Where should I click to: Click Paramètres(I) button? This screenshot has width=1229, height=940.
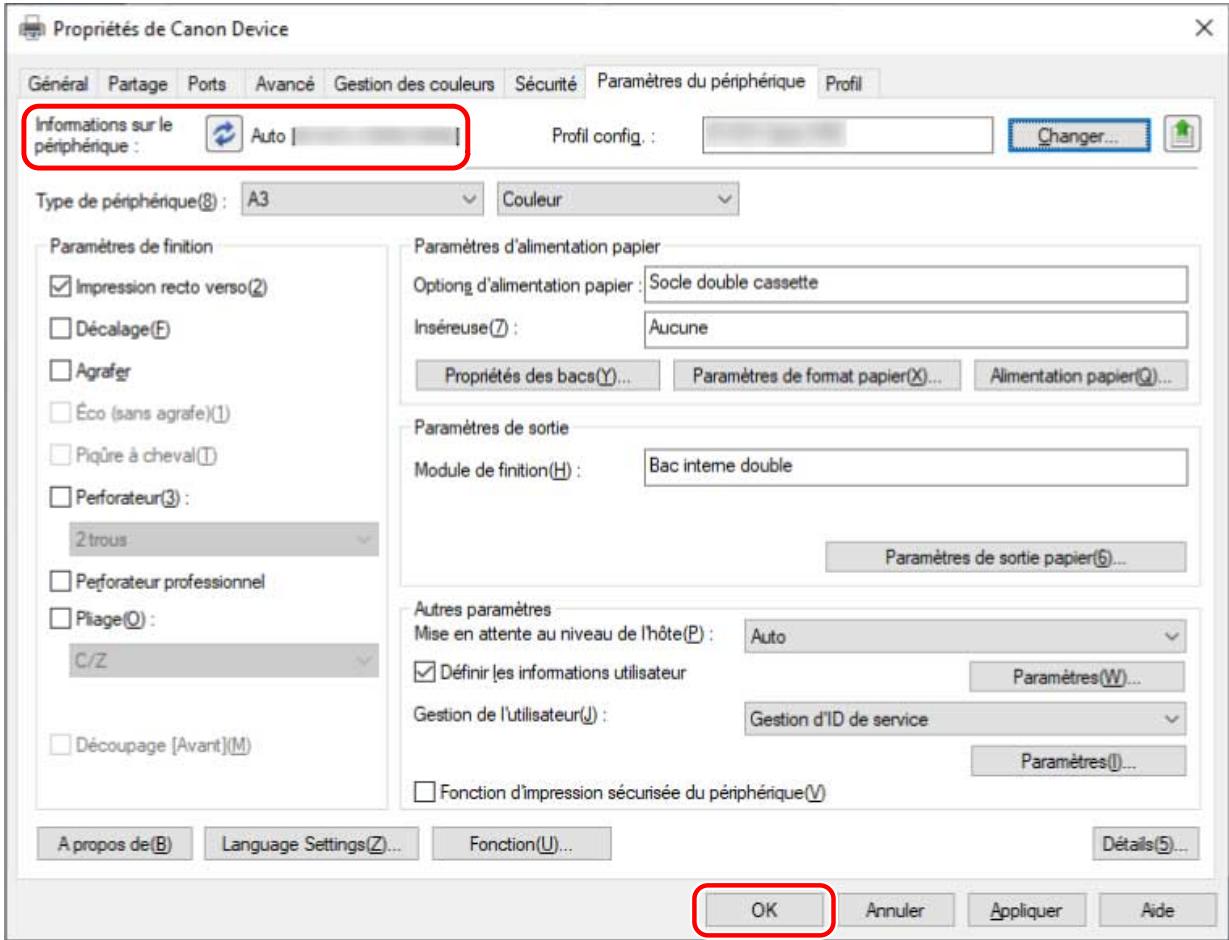click(1078, 762)
